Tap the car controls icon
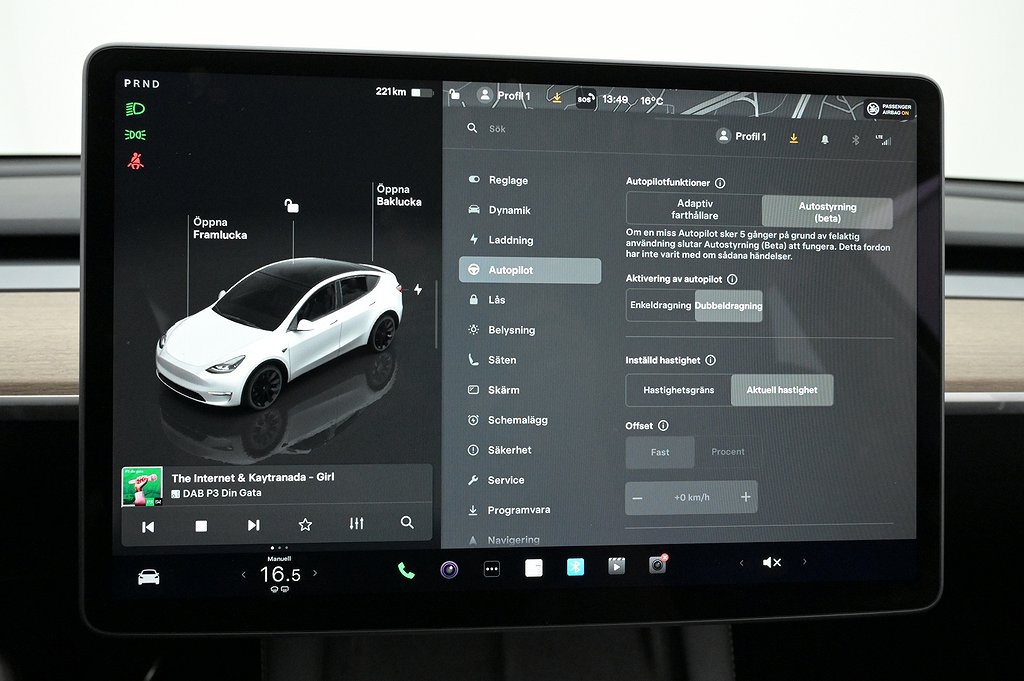This screenshot has height=681, width=1024. [x=148, y=576]
